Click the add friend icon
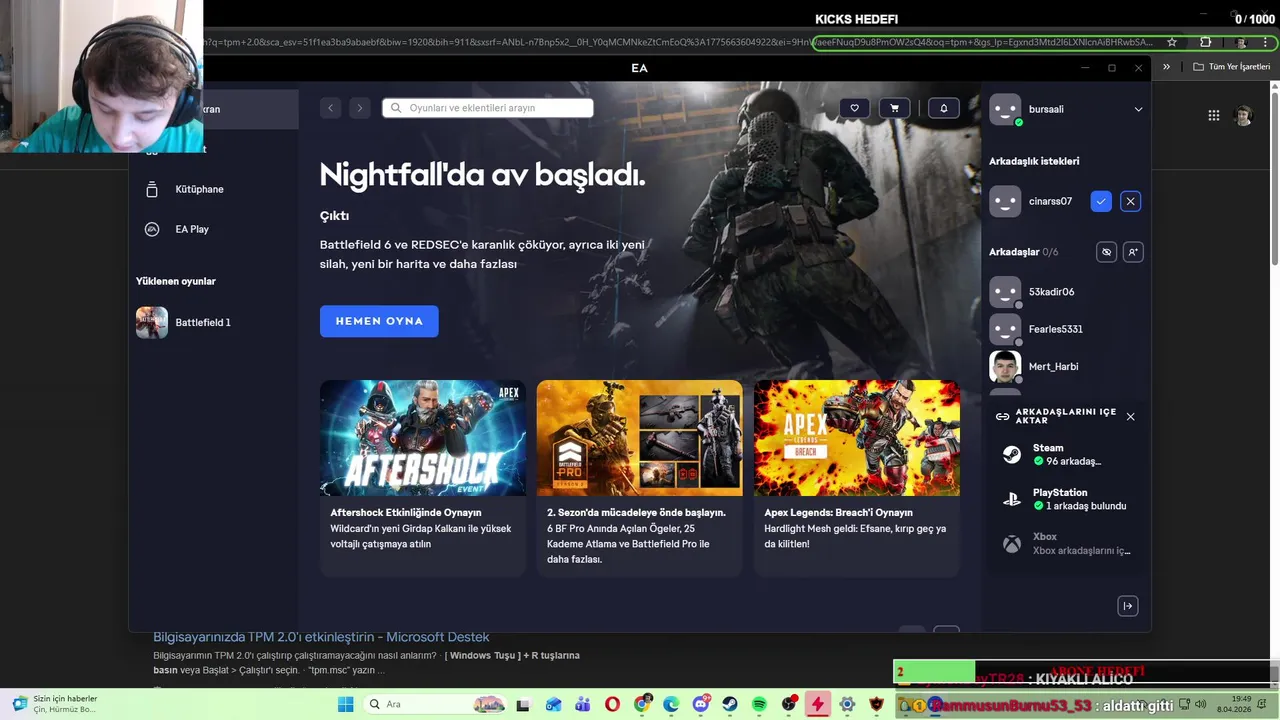This screenshot has height=720, width=1280. pyautogui.click(x=1132, y=252)
